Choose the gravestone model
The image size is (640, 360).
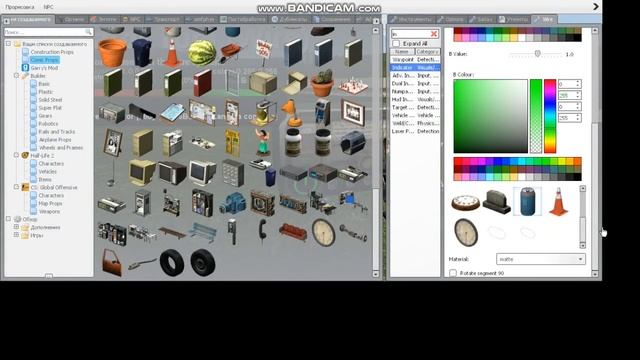click(x=496, y=202)
